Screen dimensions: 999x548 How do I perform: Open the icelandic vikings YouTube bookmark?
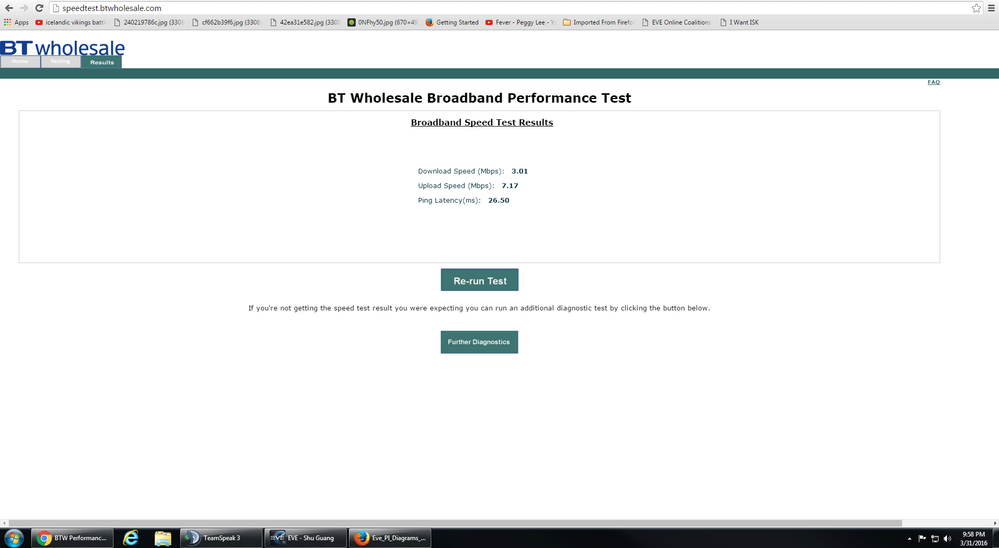pyautogui.click(x=71, y=22)
